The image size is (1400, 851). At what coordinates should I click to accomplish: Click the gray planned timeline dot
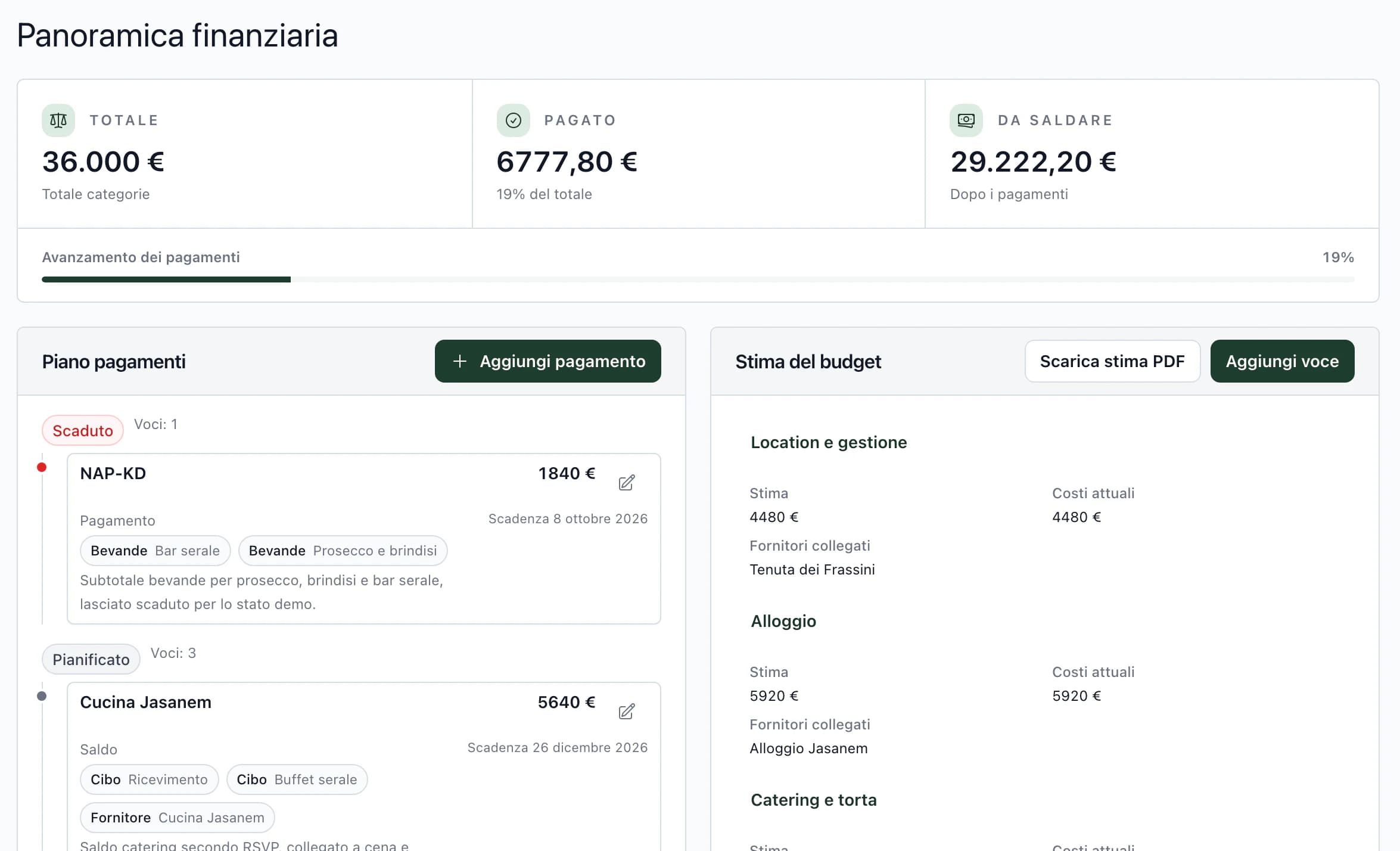[42, 696]
